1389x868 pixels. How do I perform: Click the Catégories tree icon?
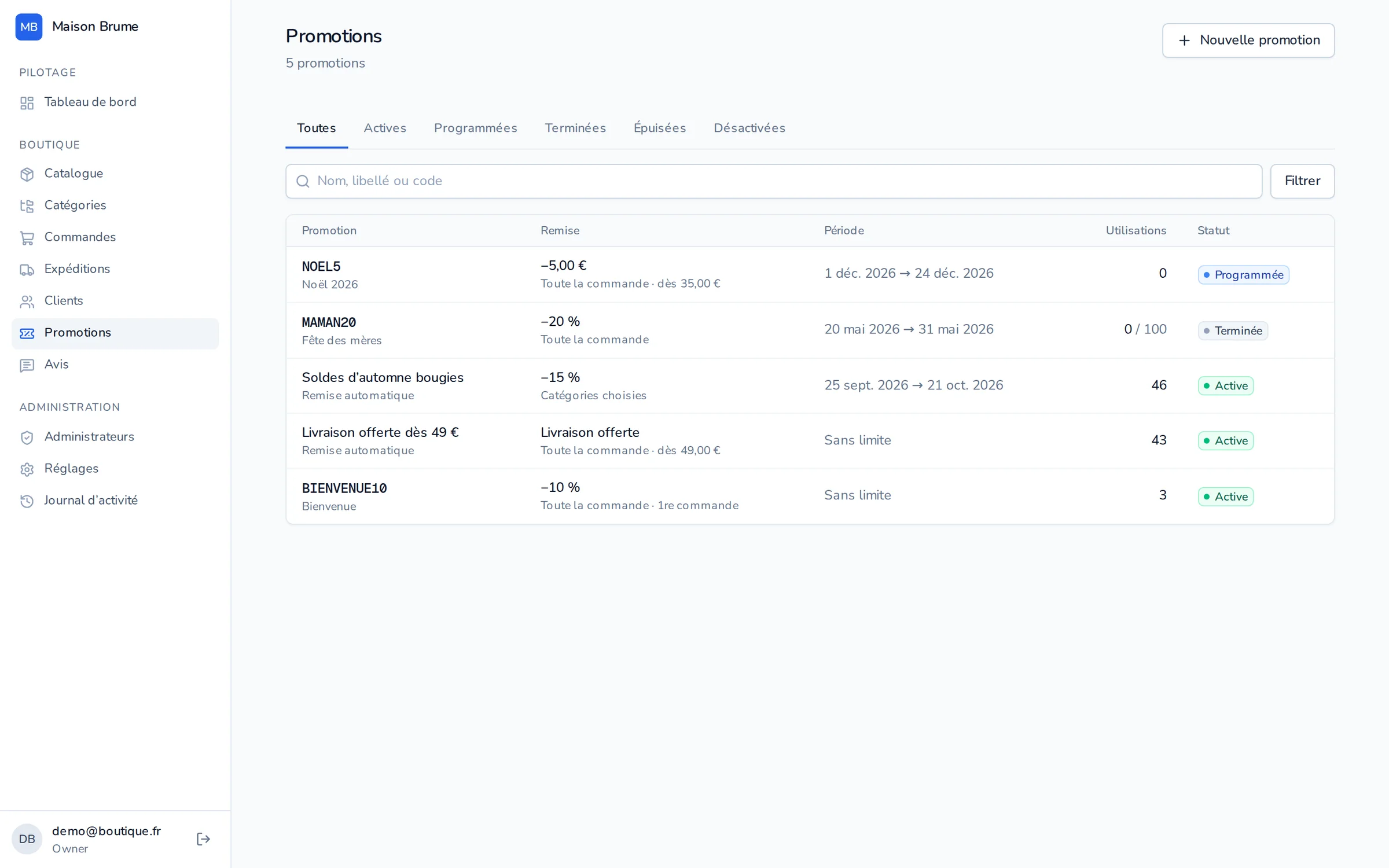point(27,206)
